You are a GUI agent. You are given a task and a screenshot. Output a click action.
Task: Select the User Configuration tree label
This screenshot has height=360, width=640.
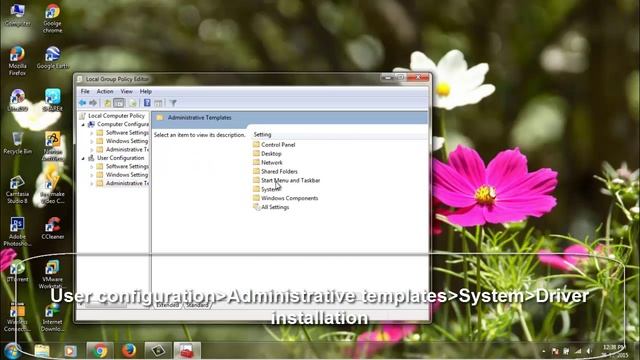[x=120, y=158]
